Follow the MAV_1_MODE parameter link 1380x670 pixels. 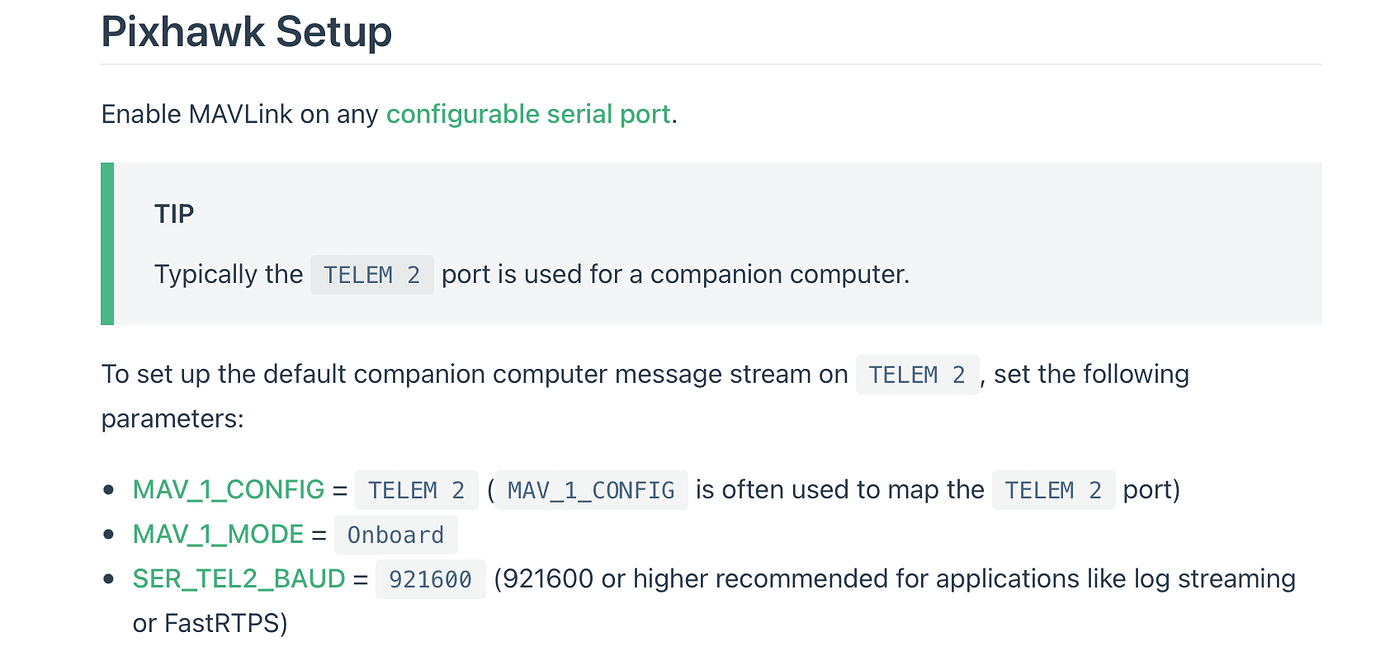tap(218, 534)
